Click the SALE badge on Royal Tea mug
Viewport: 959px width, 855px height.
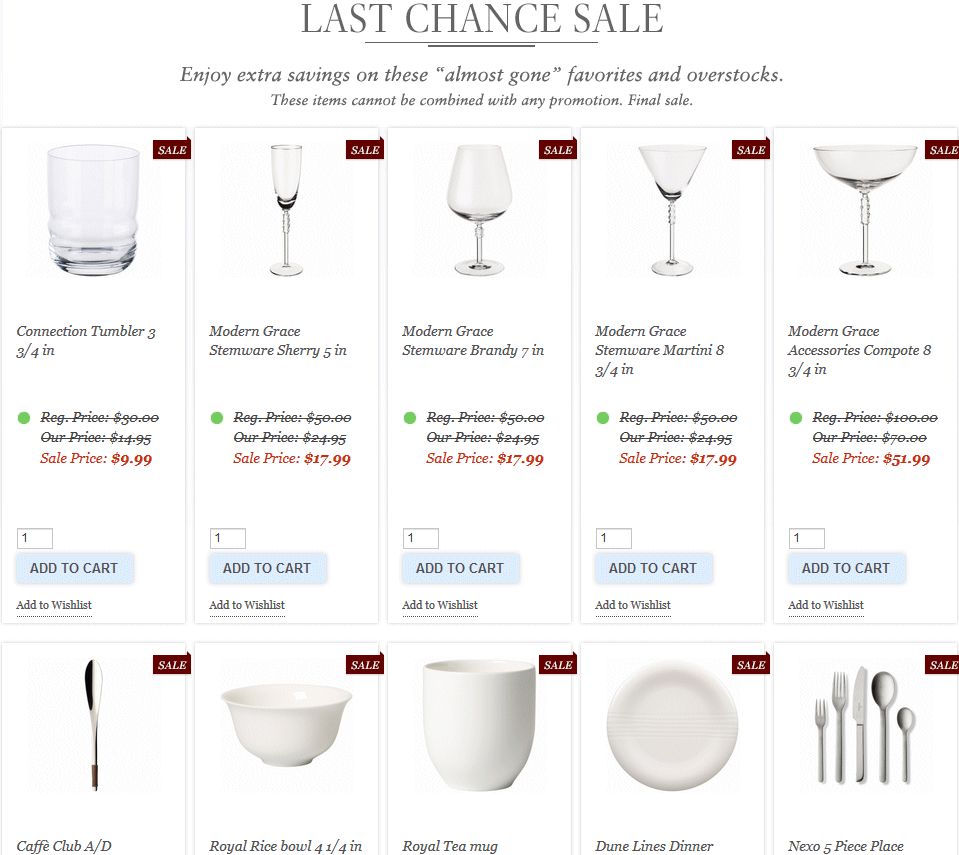(x=557, y=665)
